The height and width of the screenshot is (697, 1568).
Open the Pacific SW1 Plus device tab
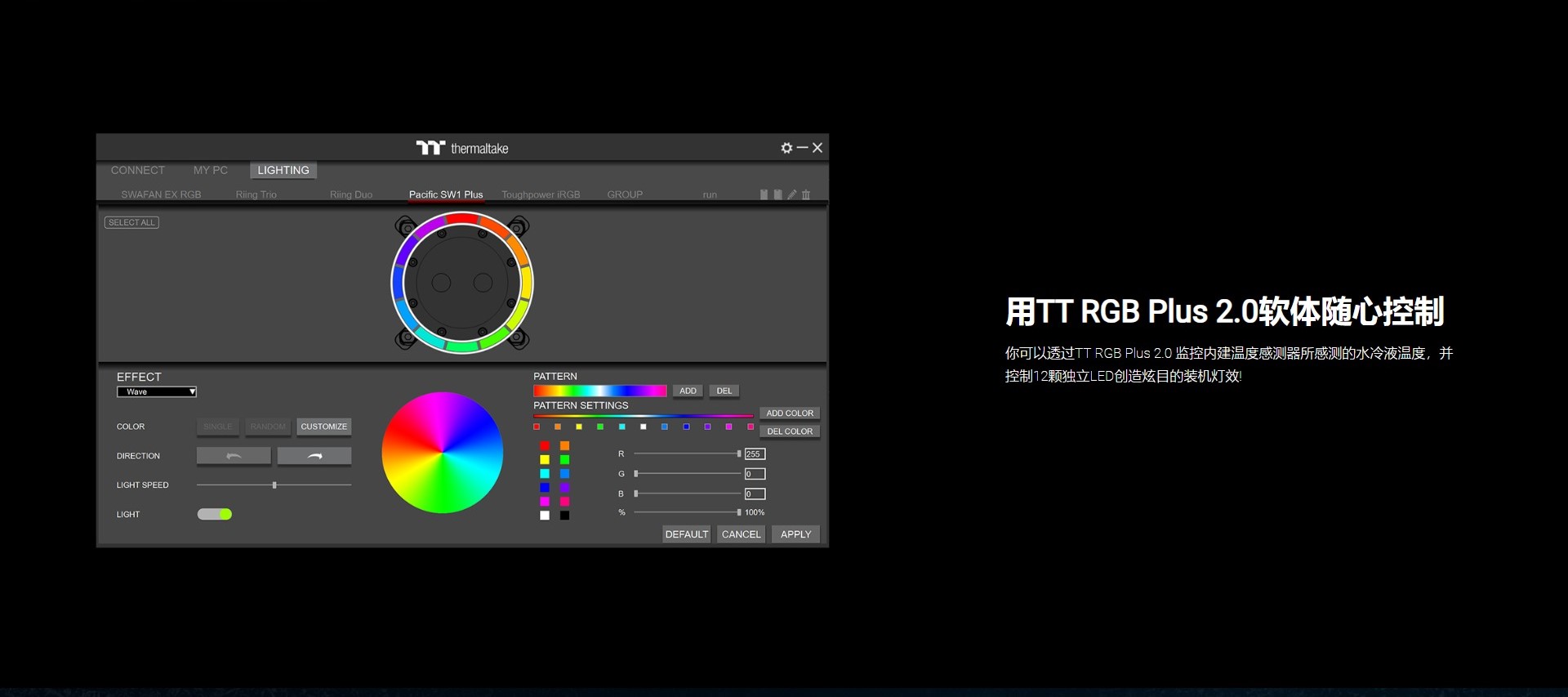446,194
